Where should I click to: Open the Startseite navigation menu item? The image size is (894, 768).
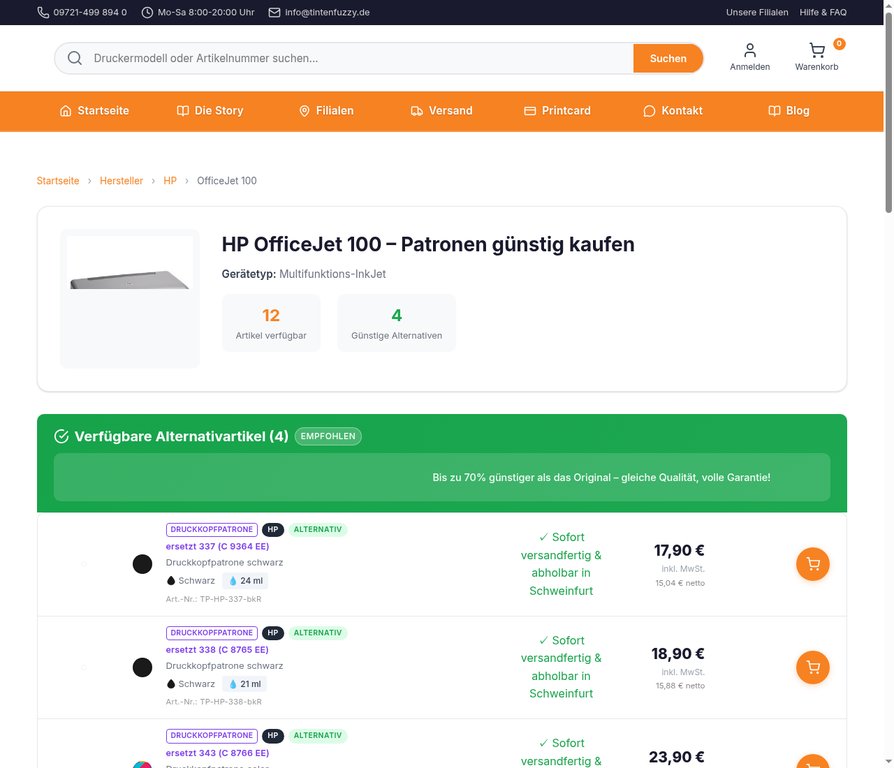pos(94,111)
